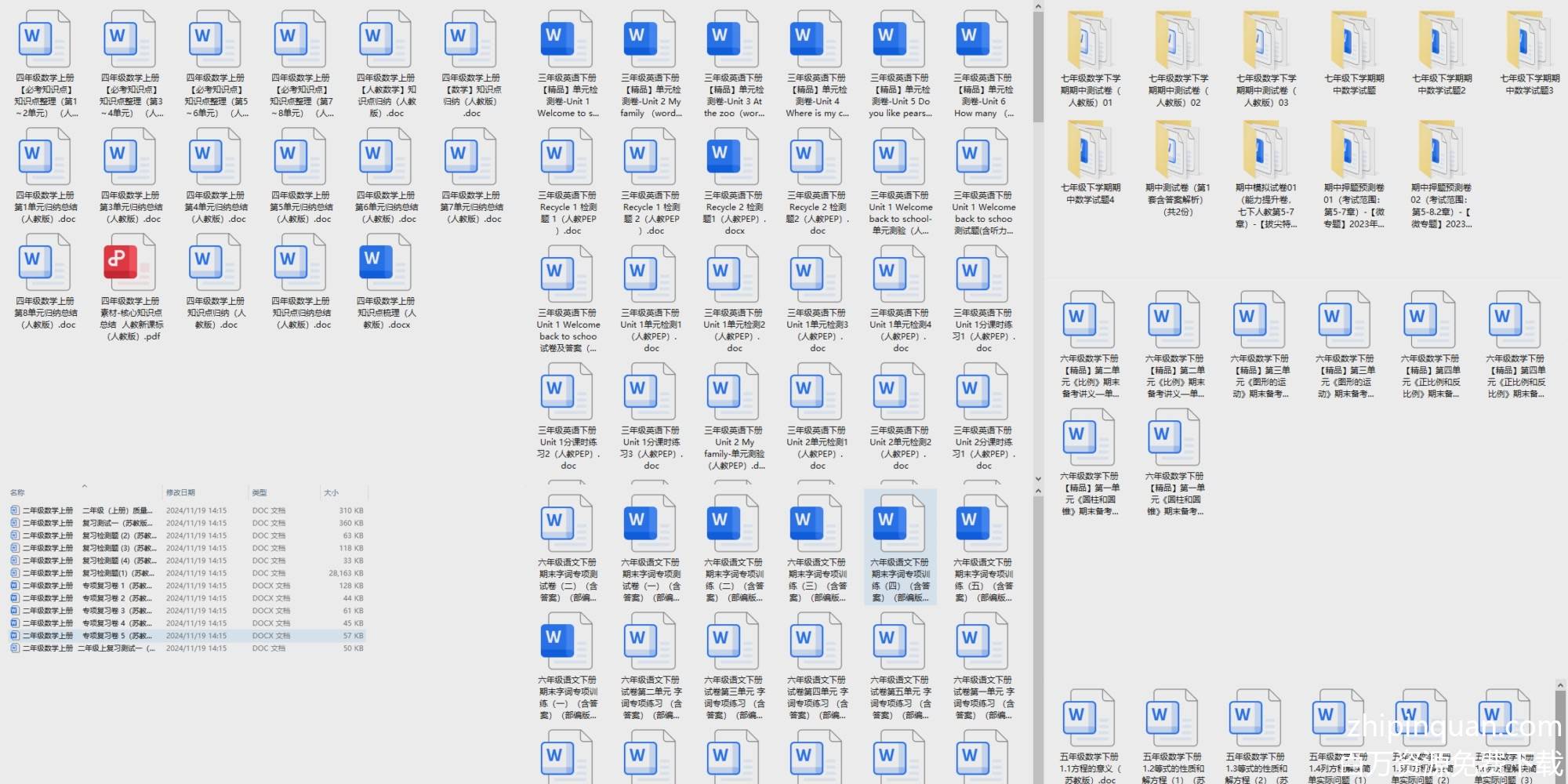This screenshot has width=1568, height=784.
Task: Select 五年级数学下册 1.1方程的意义 document
Action: coord(1089,721)
